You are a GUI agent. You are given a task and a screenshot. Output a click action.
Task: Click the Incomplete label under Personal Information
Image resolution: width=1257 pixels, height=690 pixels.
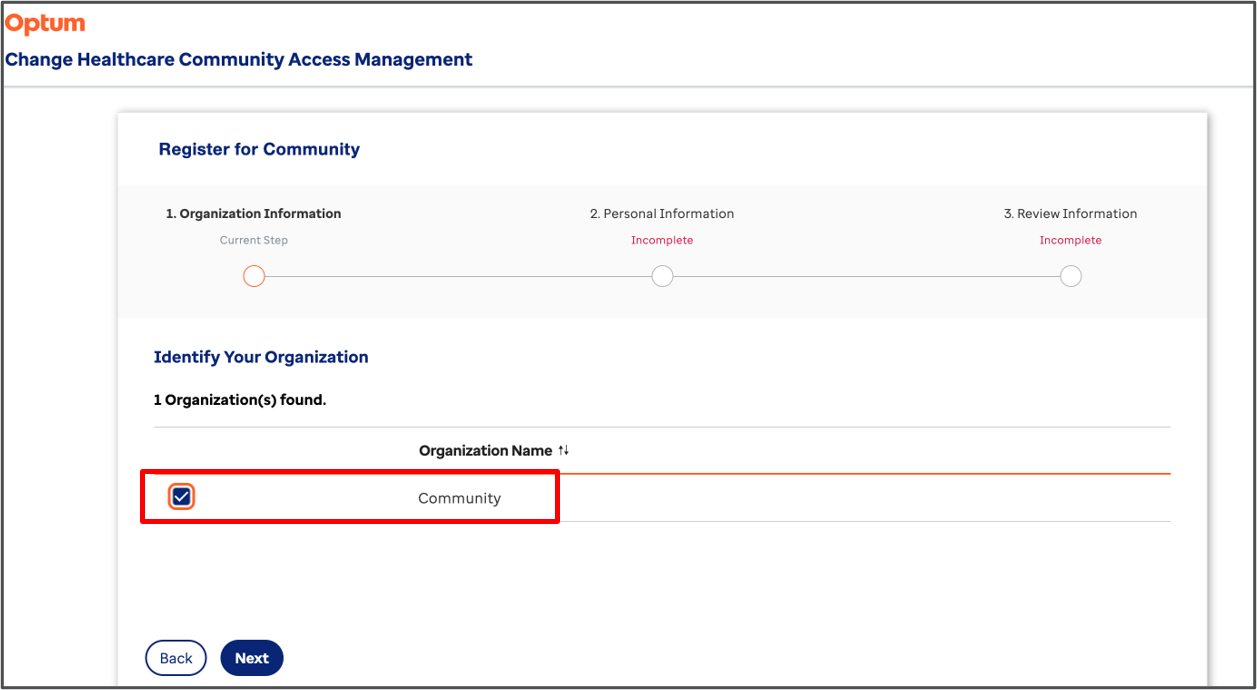(661, 240)
